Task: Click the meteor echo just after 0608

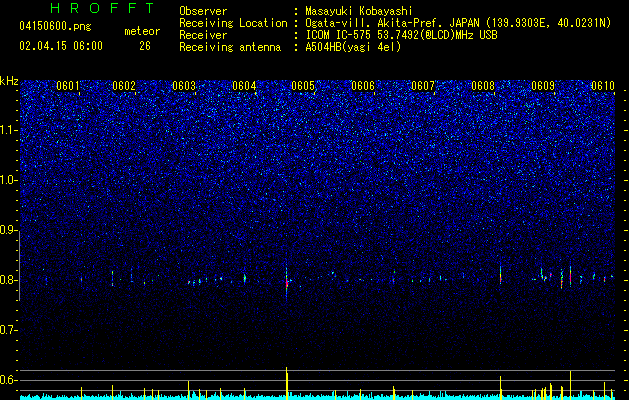Action: coord(500,275)
